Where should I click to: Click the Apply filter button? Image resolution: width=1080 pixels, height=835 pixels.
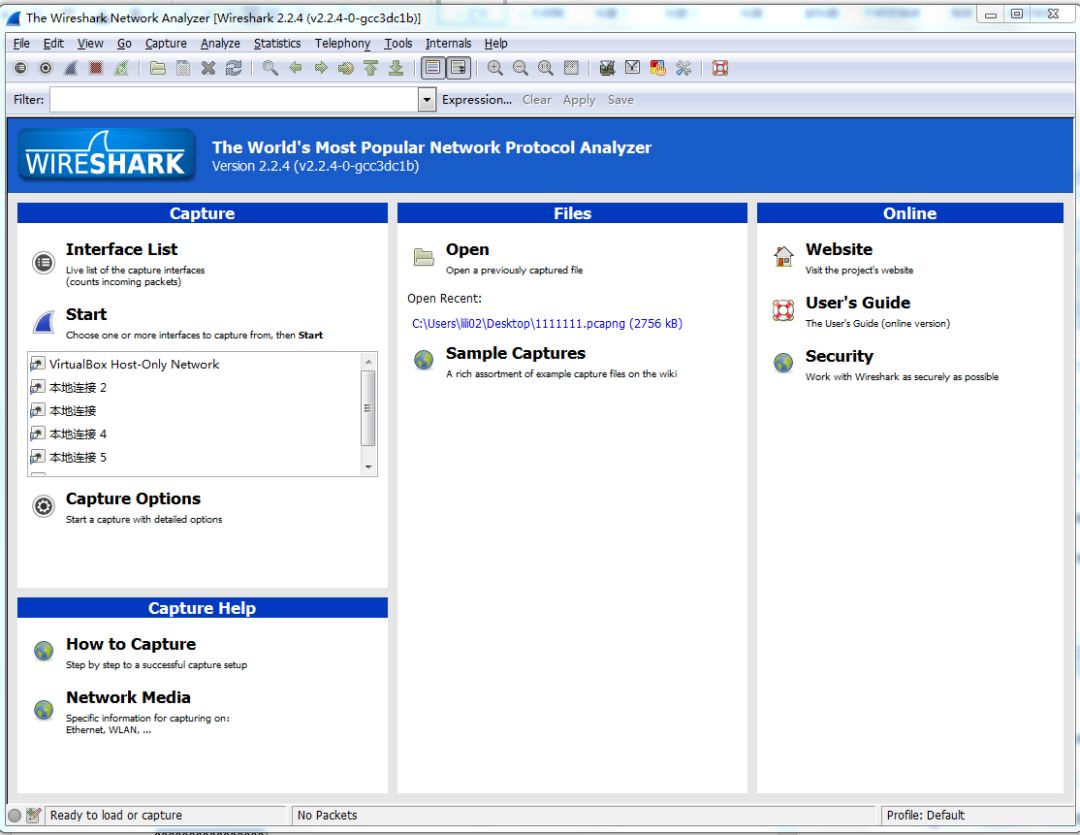(579, 100)
